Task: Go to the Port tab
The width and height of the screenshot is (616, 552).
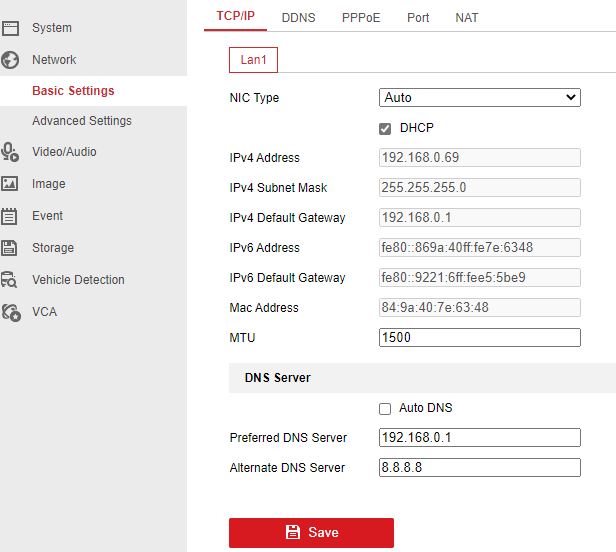Action: 418,18
